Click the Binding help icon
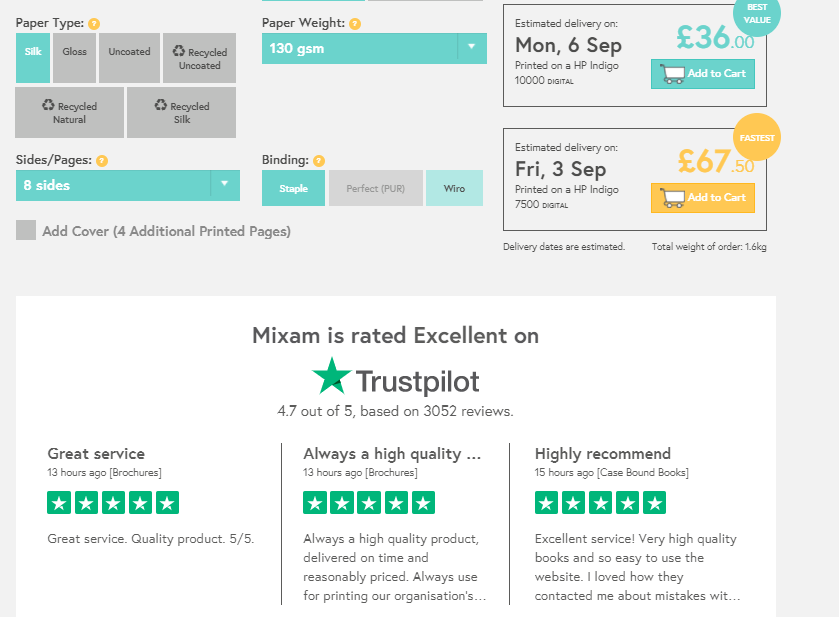839x617 pixels. click(x=319, y=160)
